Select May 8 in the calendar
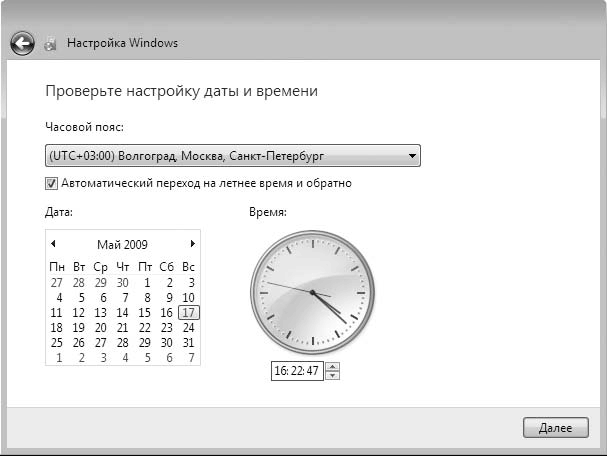607x456 pixels. 147,297
